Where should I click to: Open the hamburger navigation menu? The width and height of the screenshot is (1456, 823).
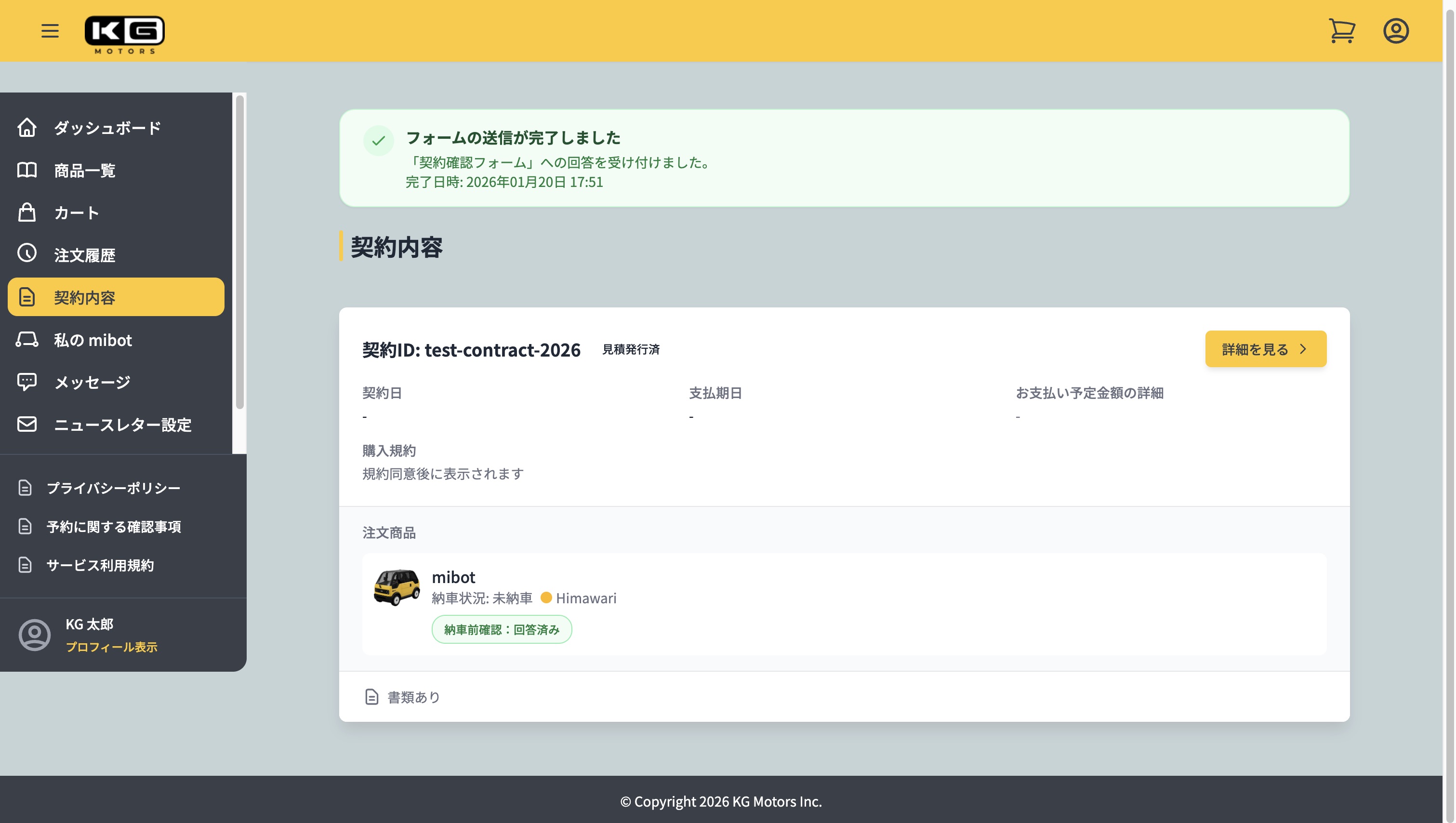[50, 30]
